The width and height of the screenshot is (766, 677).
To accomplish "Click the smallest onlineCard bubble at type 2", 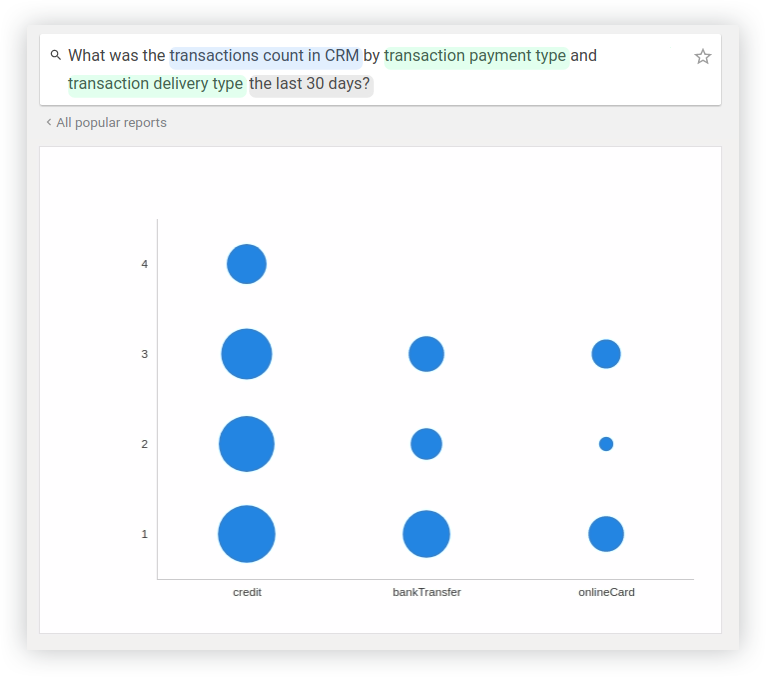I will click(x=606, y=444).
